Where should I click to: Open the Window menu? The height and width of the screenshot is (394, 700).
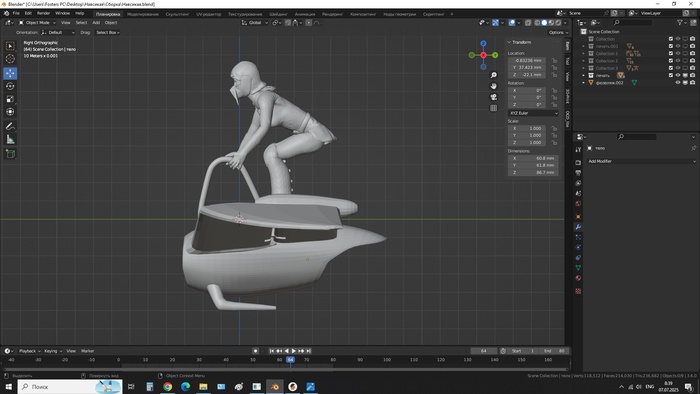[62, 13]
